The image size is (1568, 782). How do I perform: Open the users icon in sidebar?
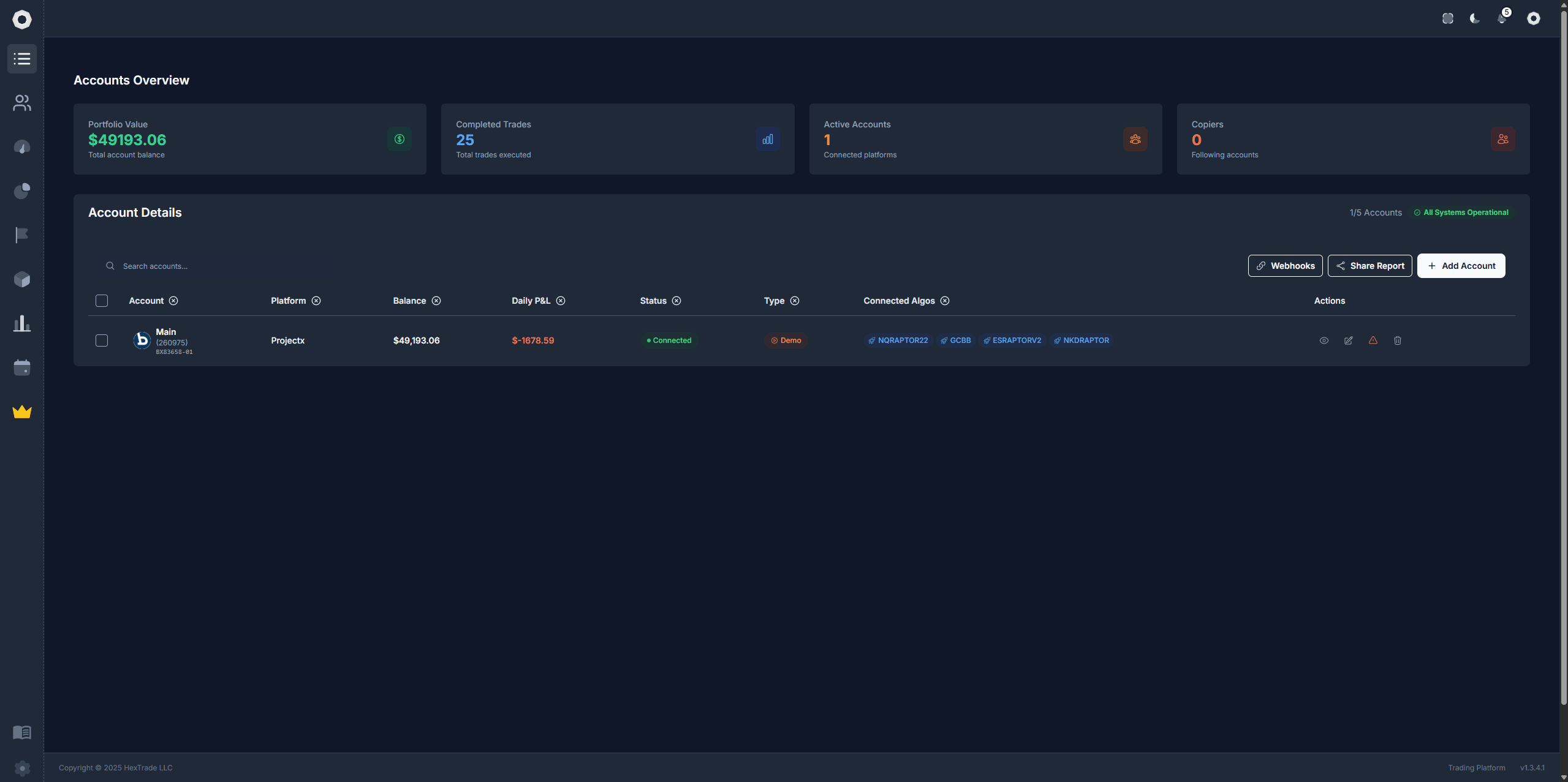[22, 103]
